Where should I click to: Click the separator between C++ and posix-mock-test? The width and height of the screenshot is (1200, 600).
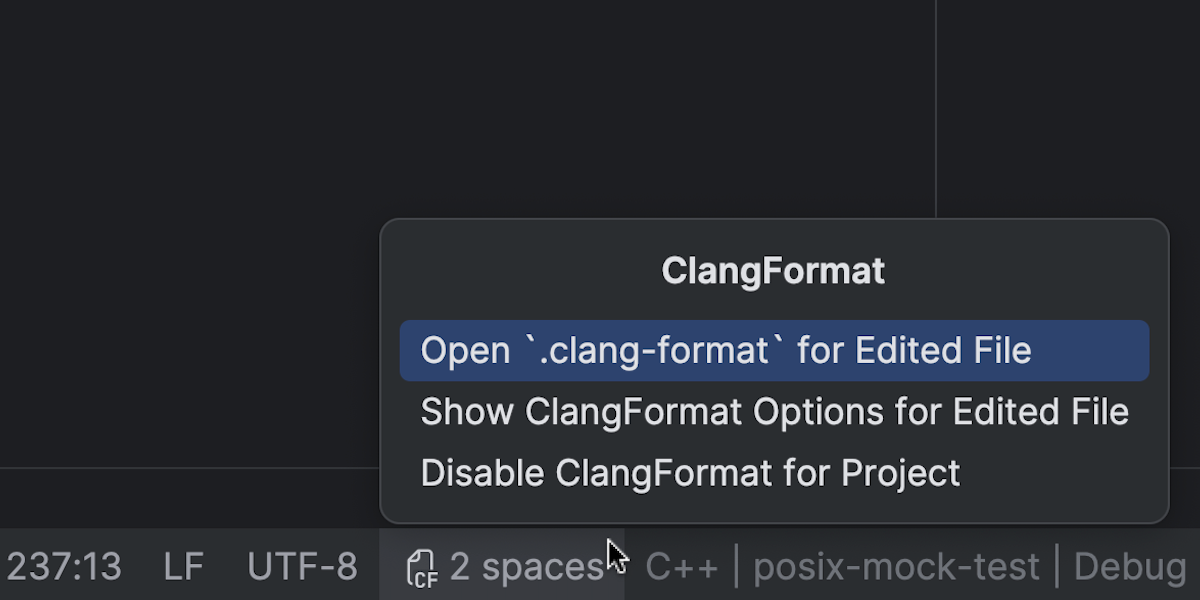pyautogui.click(x=736, y=567)
